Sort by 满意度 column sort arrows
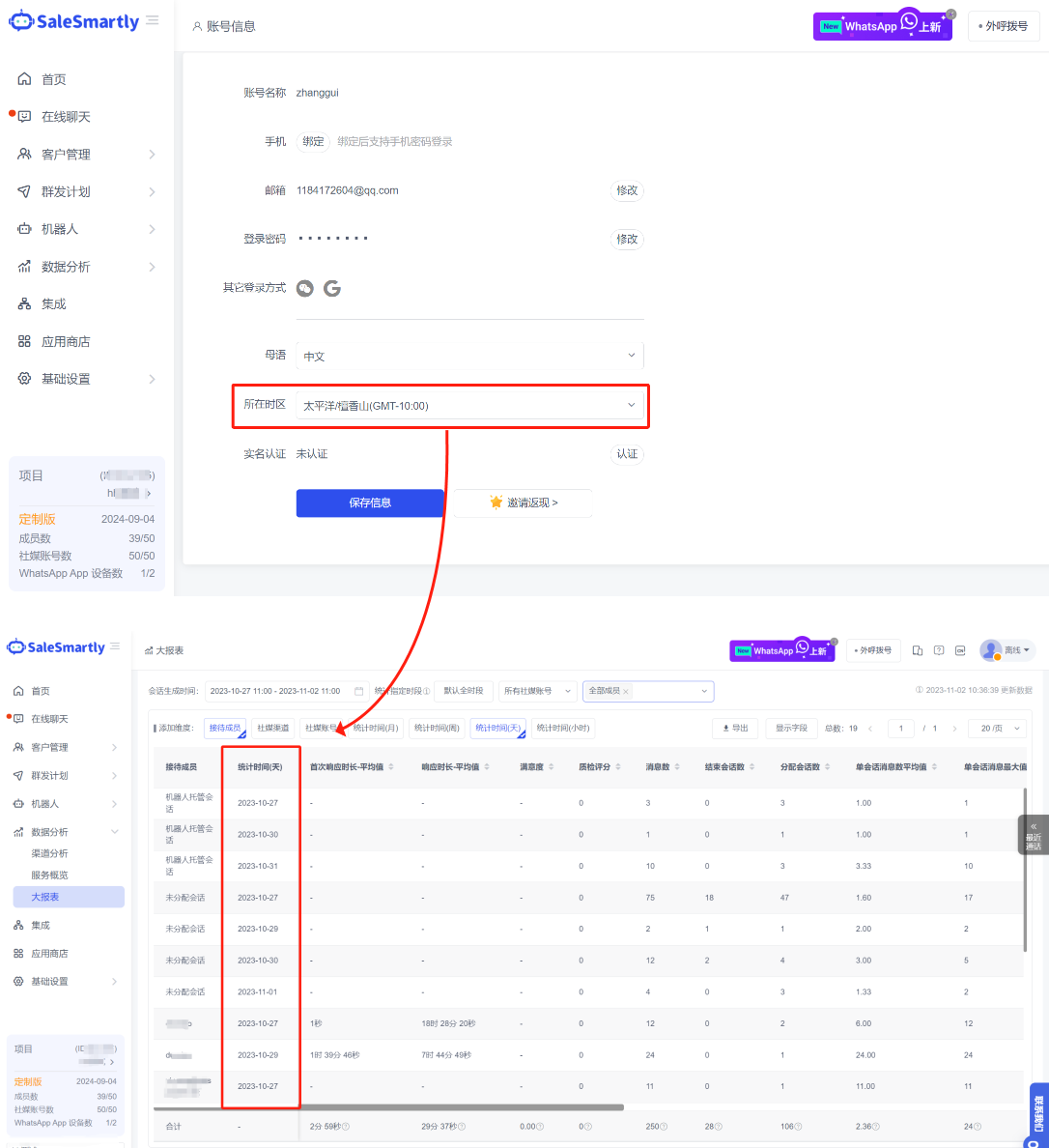Screen dimensions: 1049x1148 pyautogui.click(x=551, y=766)
